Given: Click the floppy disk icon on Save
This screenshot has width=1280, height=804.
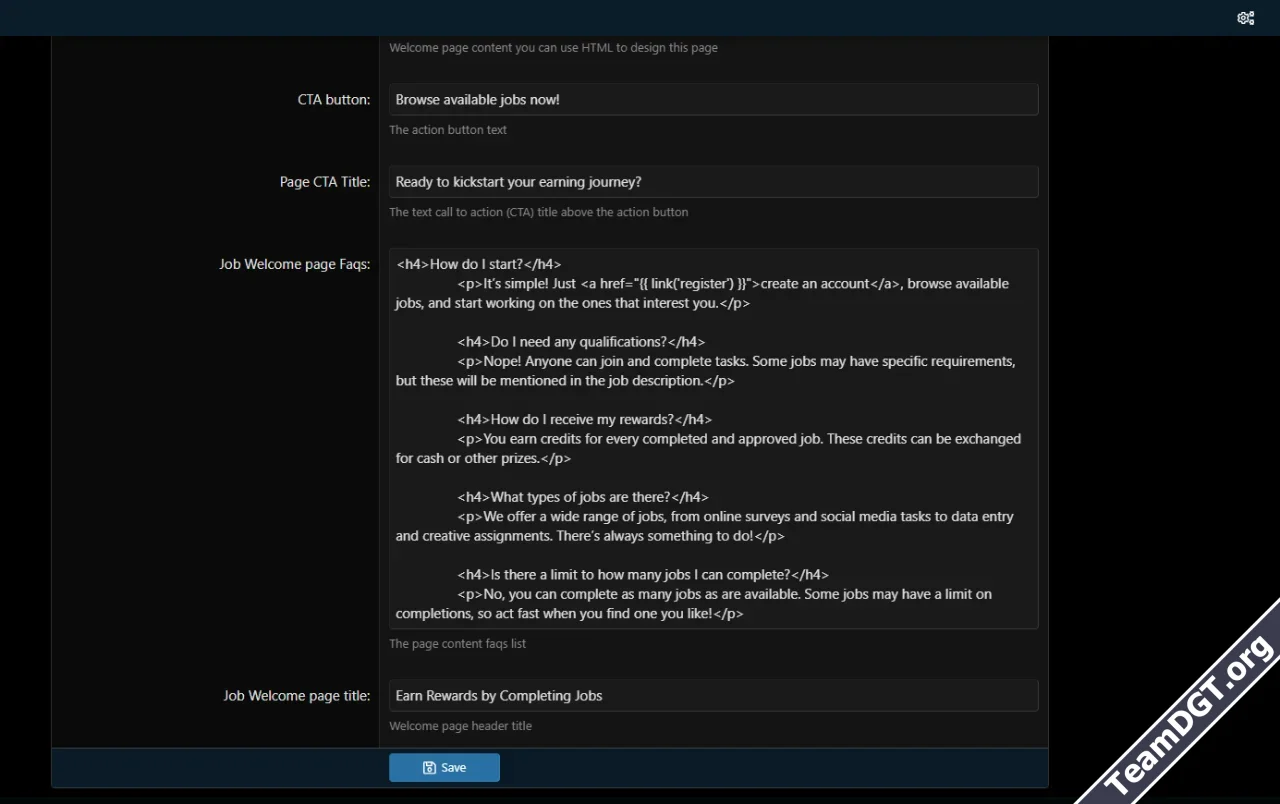Looking at the screenshot, I should click(429, 768).
